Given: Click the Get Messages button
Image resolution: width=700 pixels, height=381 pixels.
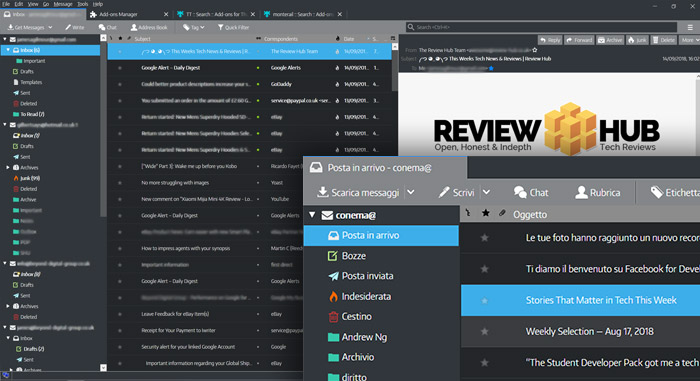Looking at the screenshot, I should pyautogui.click(x=26, y=27).
